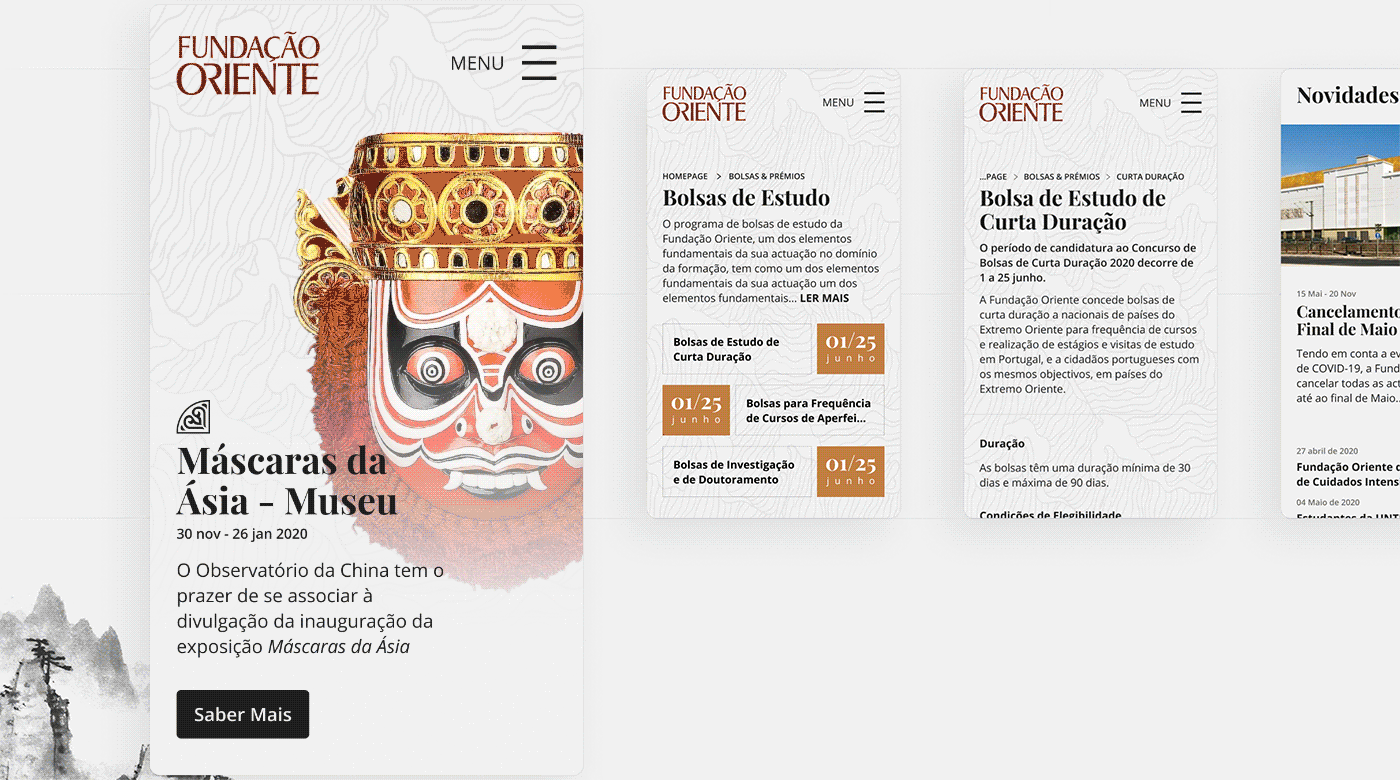Viewport: 1400px width, 780px height.
Task: Click MENU label on the large homepage mockup
Action: (477, 63)
